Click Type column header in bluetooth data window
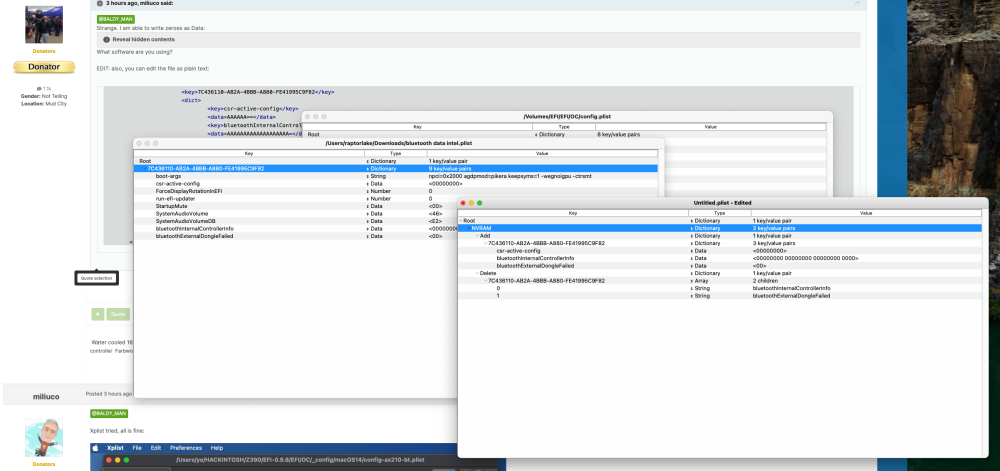1000x471 pixels. pos(395,154)
